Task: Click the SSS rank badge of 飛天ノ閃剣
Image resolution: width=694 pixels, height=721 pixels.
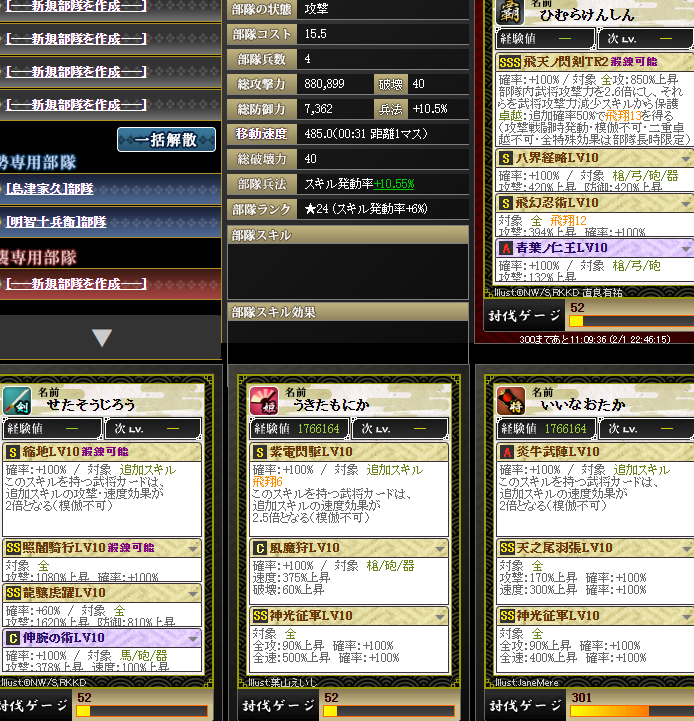Action: pos(510,62)
